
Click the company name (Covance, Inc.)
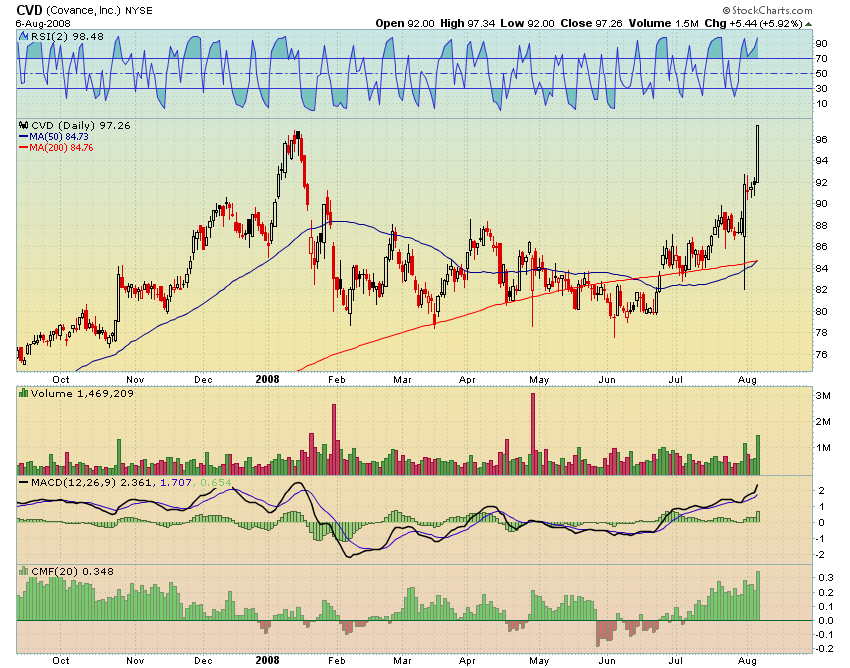[83, 10]
